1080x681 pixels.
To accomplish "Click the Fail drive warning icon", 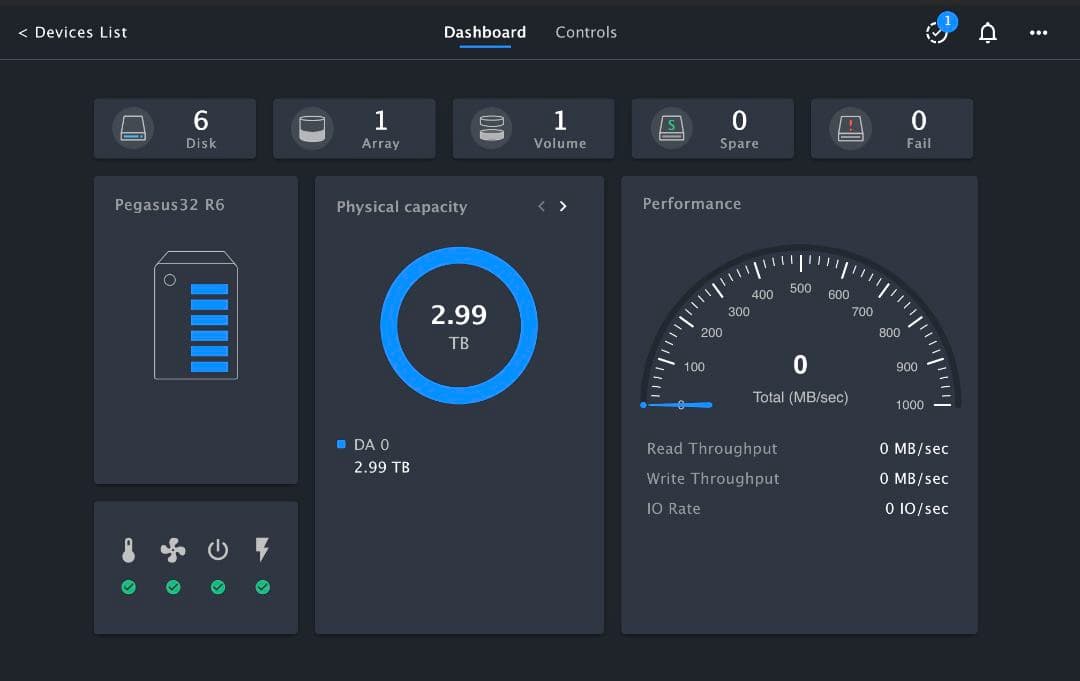I will [850, 129].
